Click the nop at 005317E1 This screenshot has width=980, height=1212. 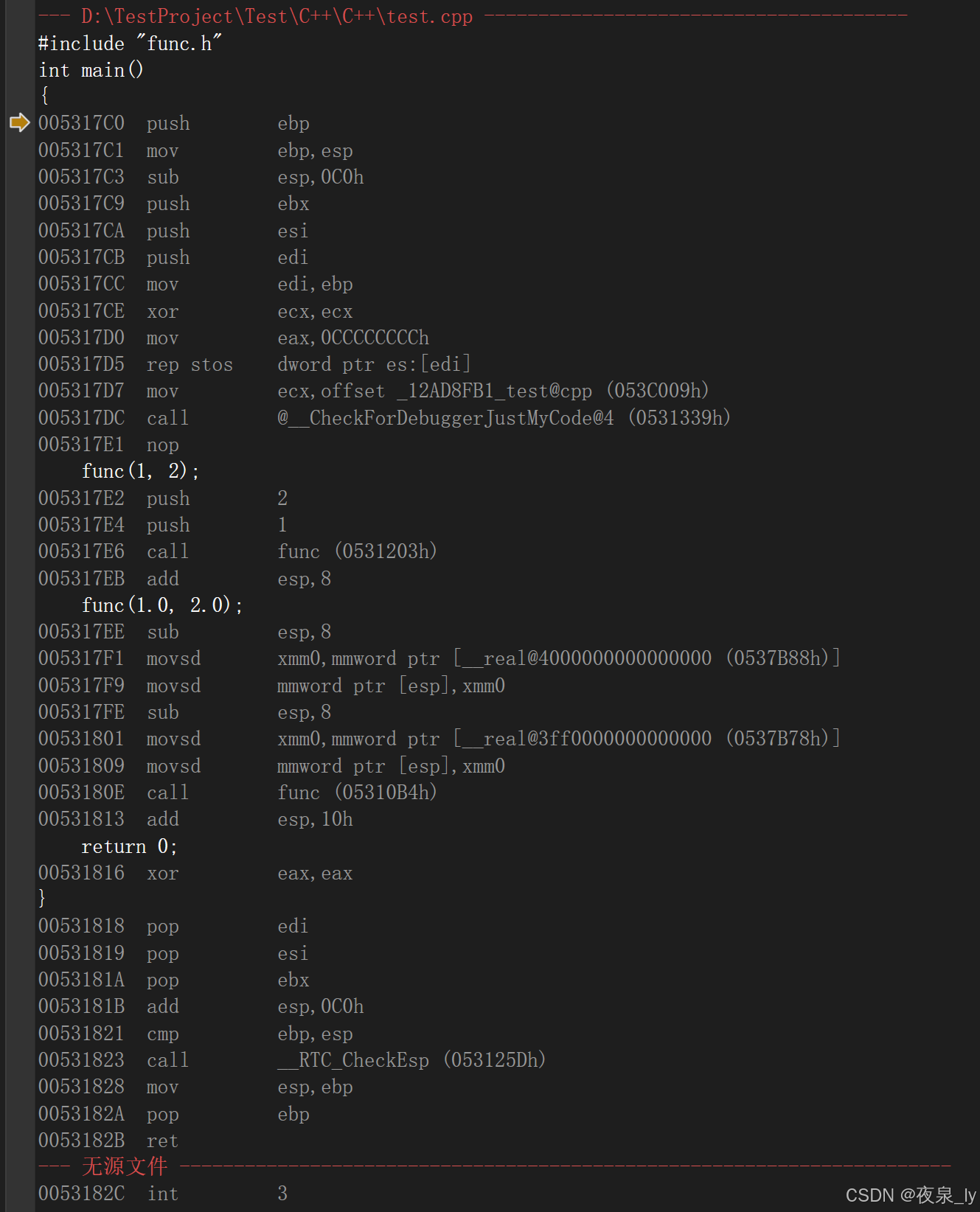click(108, 445)
